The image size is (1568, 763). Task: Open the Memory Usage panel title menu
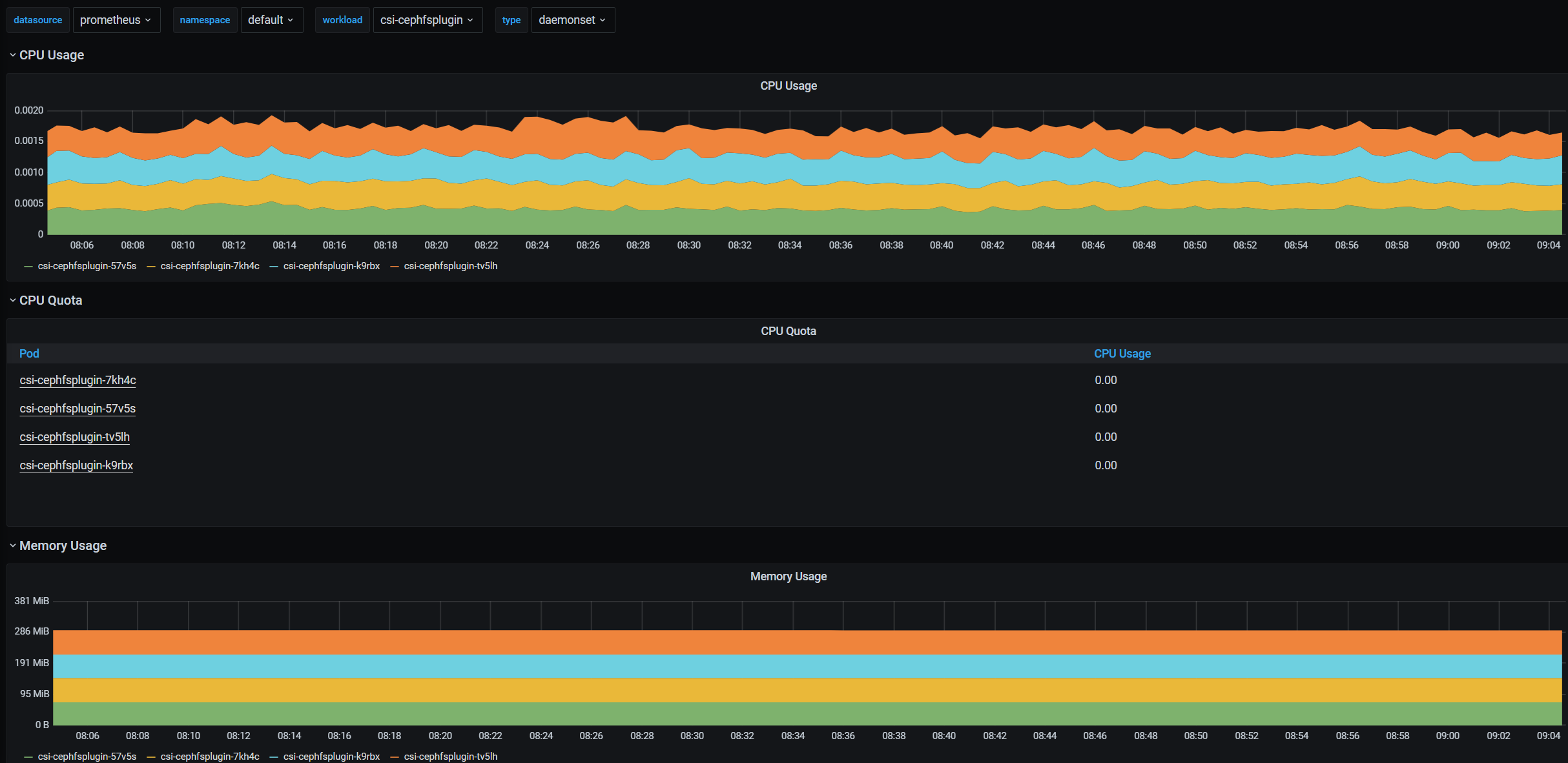(788, 576)
